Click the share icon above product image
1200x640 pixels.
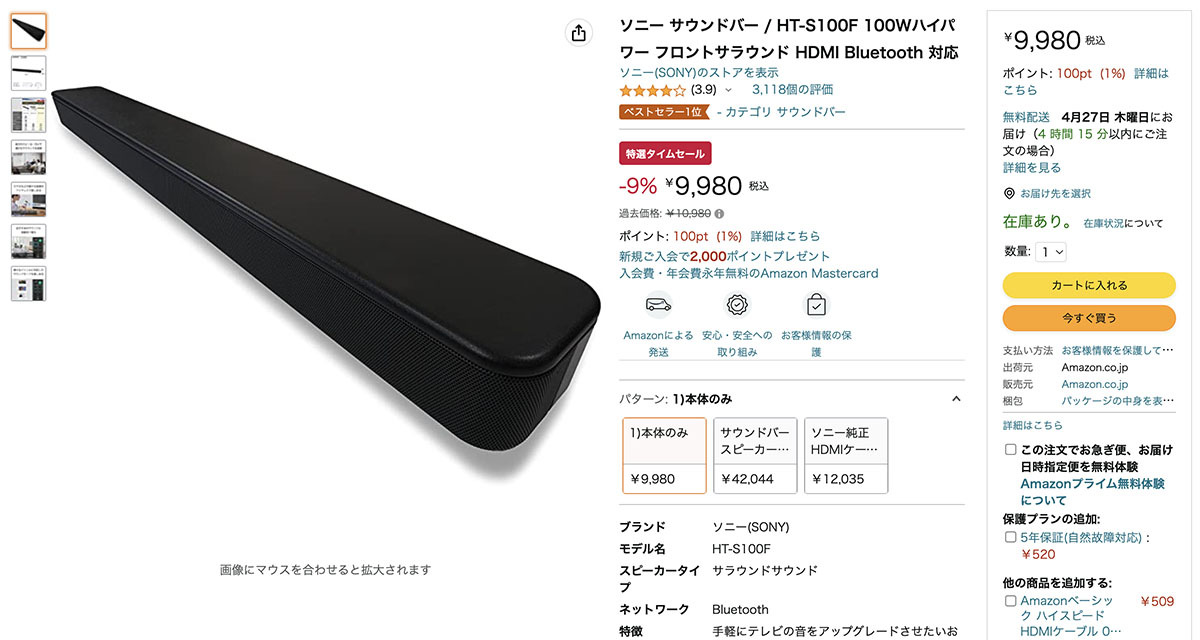coord(578,33)
